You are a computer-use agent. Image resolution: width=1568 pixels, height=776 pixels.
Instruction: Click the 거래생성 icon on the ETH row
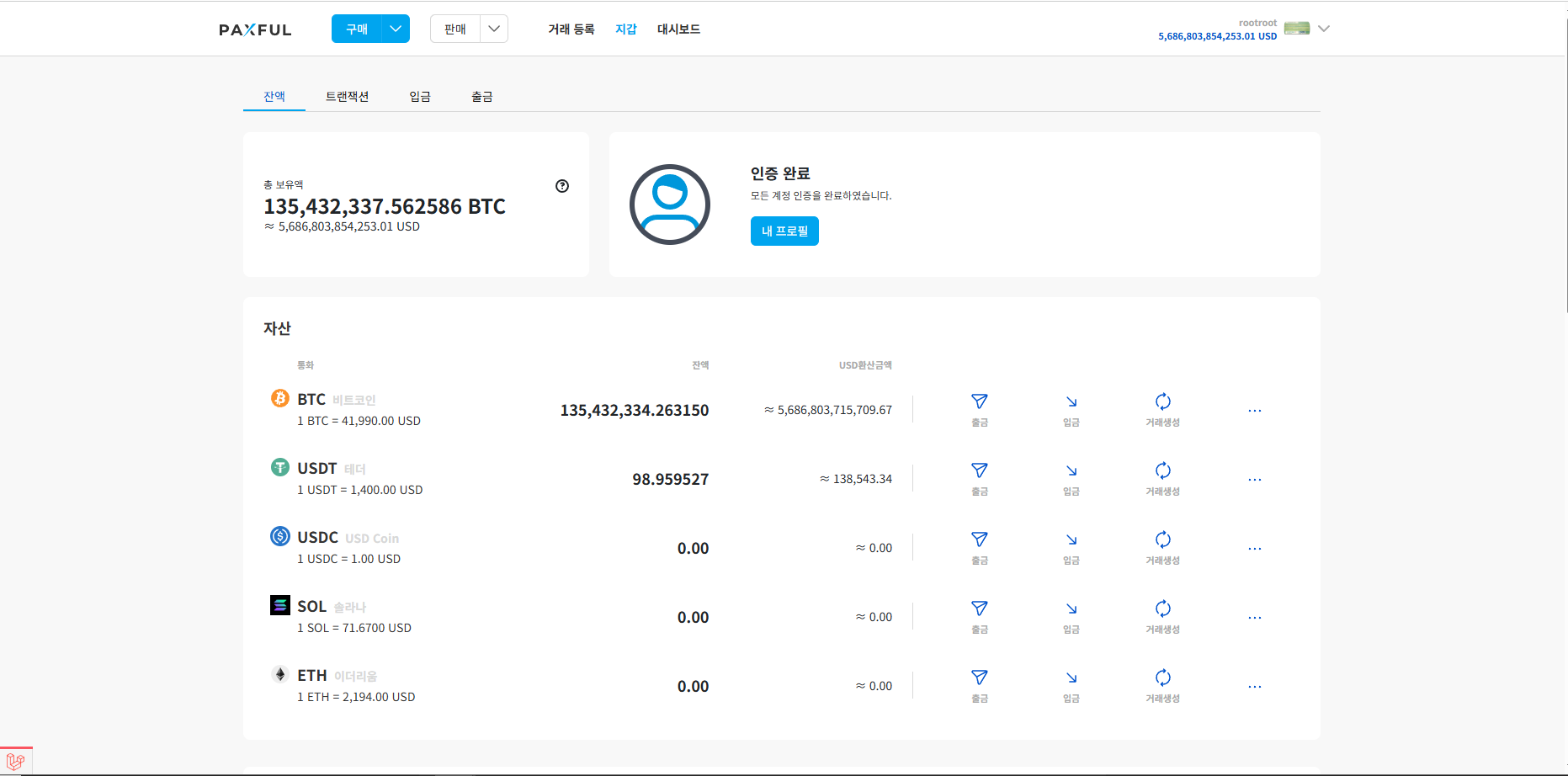1162,678
